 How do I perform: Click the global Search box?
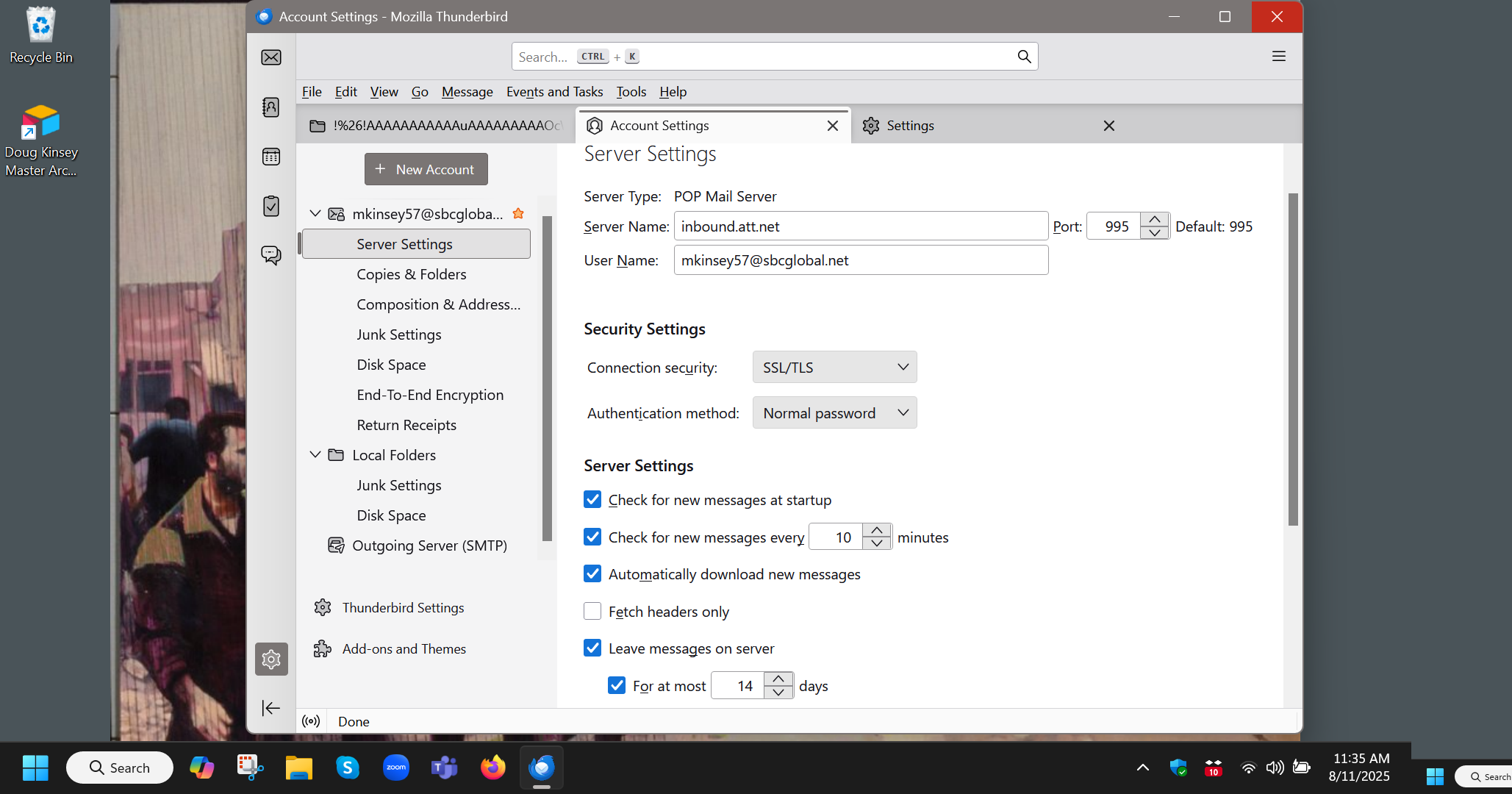tap(775, 57)
